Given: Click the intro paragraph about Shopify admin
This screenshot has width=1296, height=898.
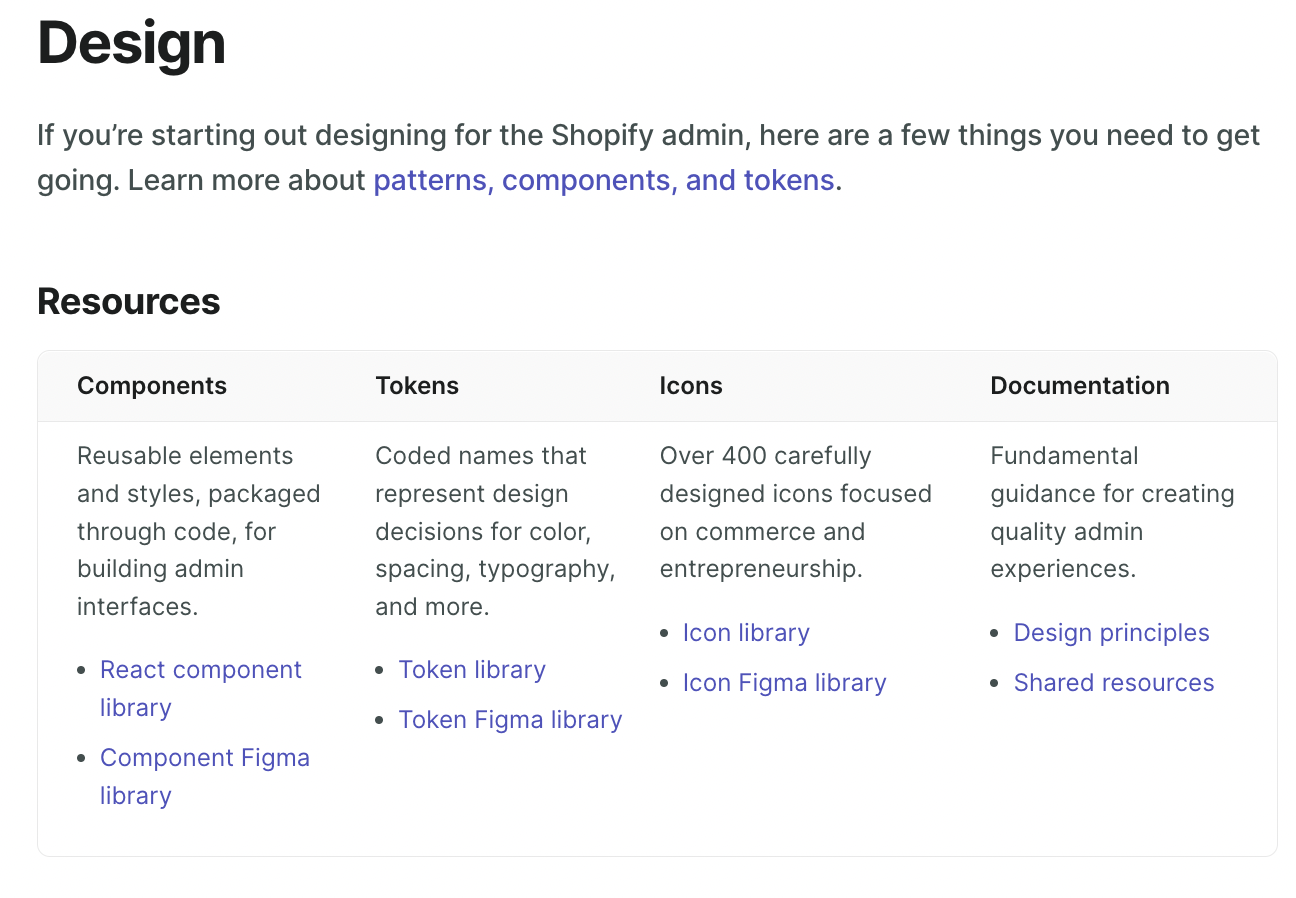Looking at the screenshot, I should tap(648, 136).
